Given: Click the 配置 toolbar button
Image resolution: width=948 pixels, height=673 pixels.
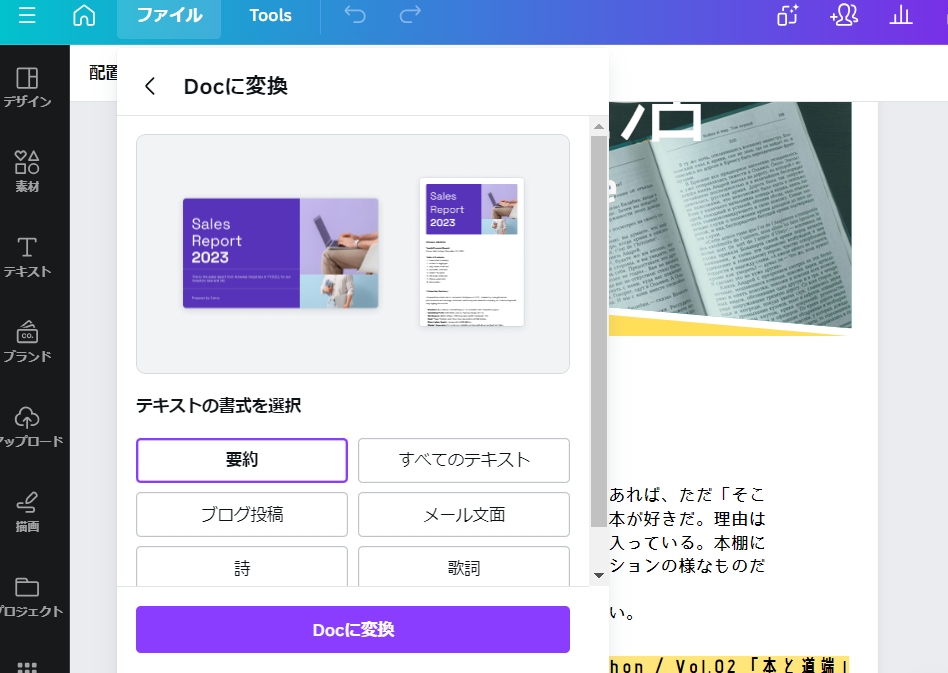Looking at the screenshot, I should point(103,73).
